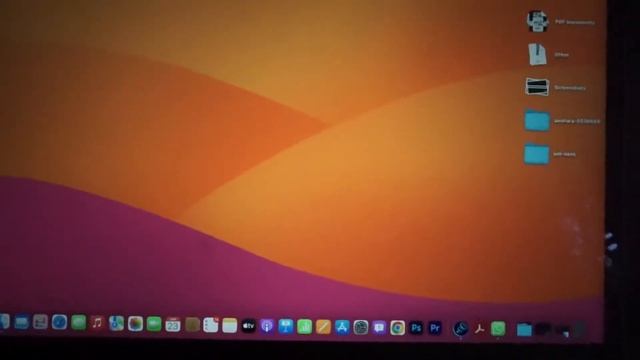640x360 pixels.
Task: Launch Podcasts from the Dock
Action: tap(267, 326)
